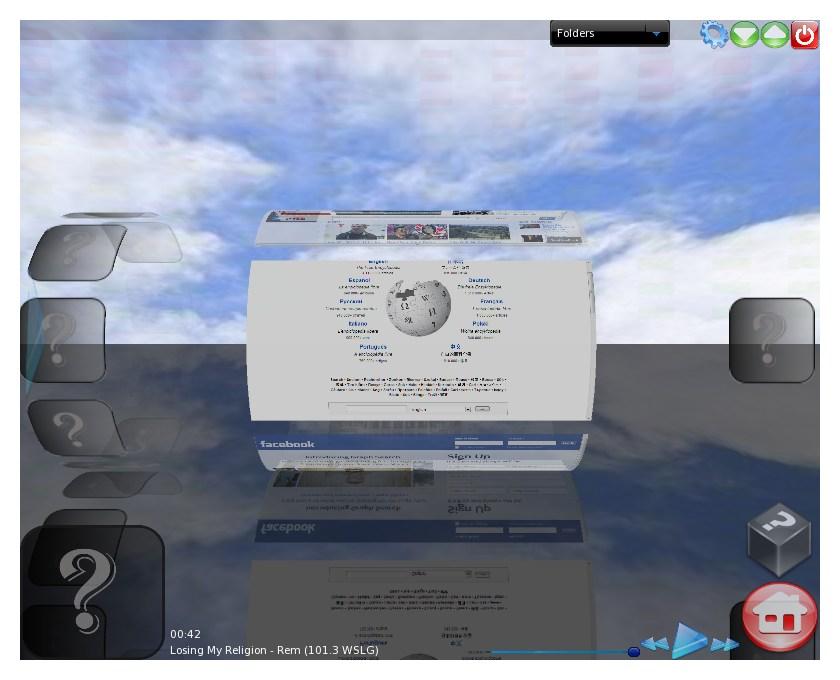Start playback with the play button
Viewport: 840px width, 680px height.
click(688, 640)
